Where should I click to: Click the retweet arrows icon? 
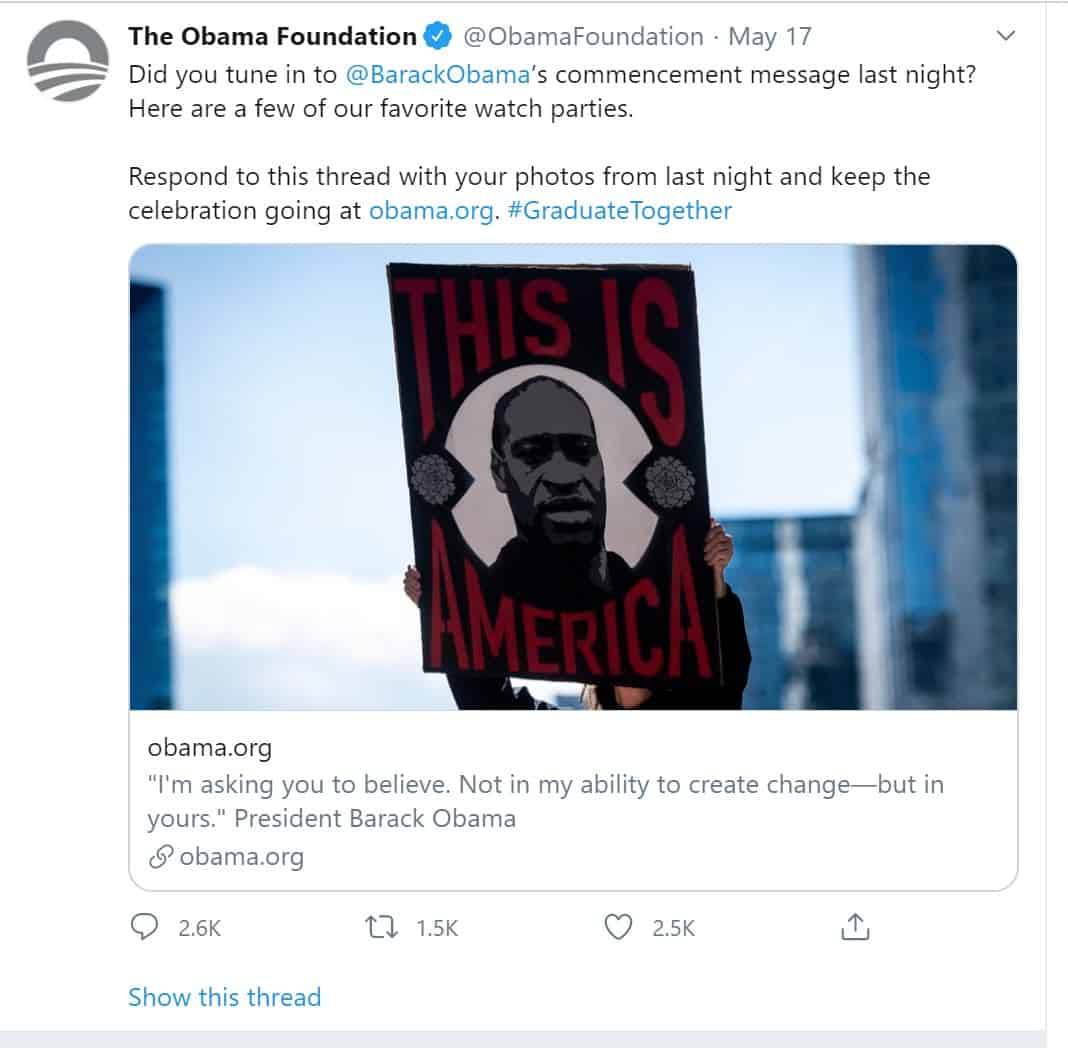click(381, 927)
